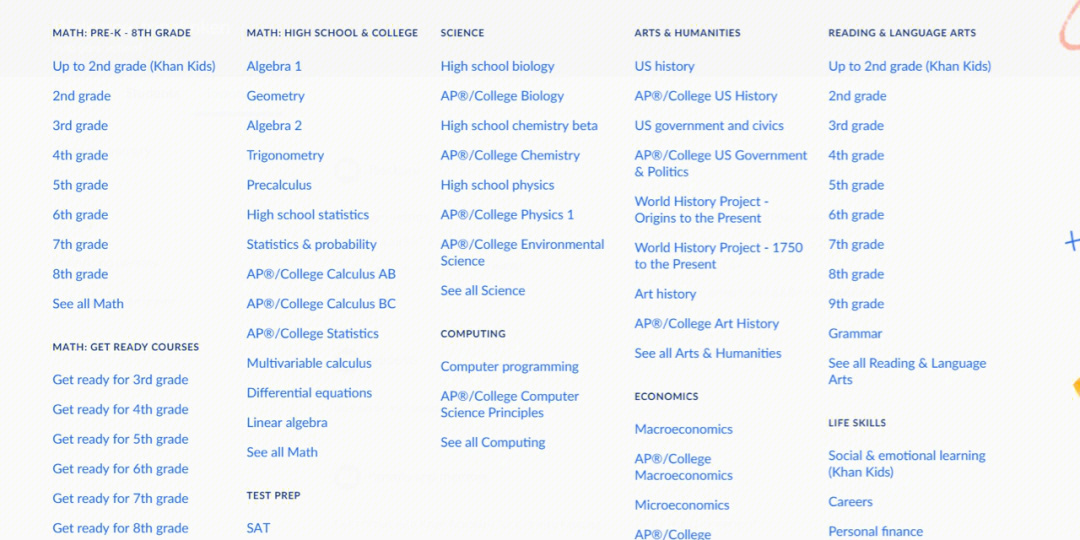Open Multivariable calculus
This screenshot has width=1080, height=540.
point(309,362)
